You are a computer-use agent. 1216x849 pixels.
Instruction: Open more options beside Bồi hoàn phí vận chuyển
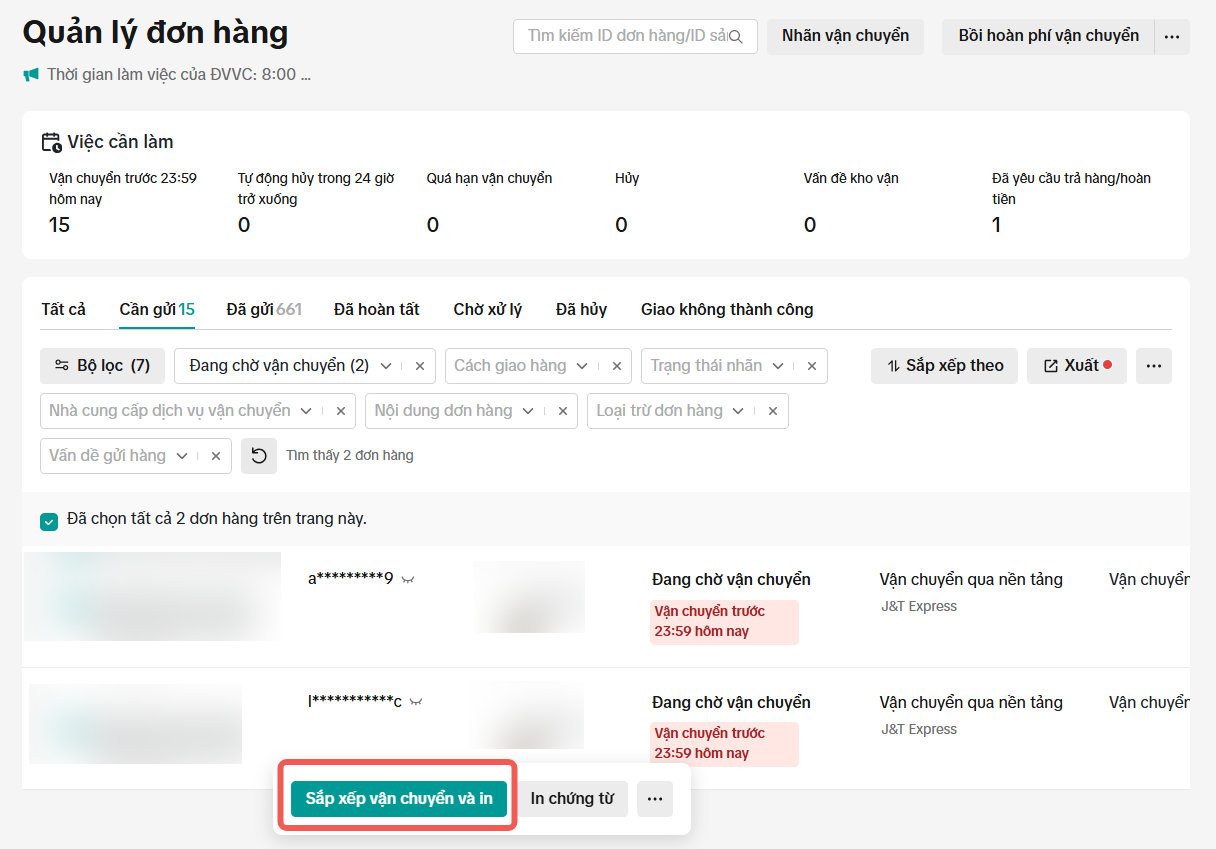click(x=1172, y=37)
